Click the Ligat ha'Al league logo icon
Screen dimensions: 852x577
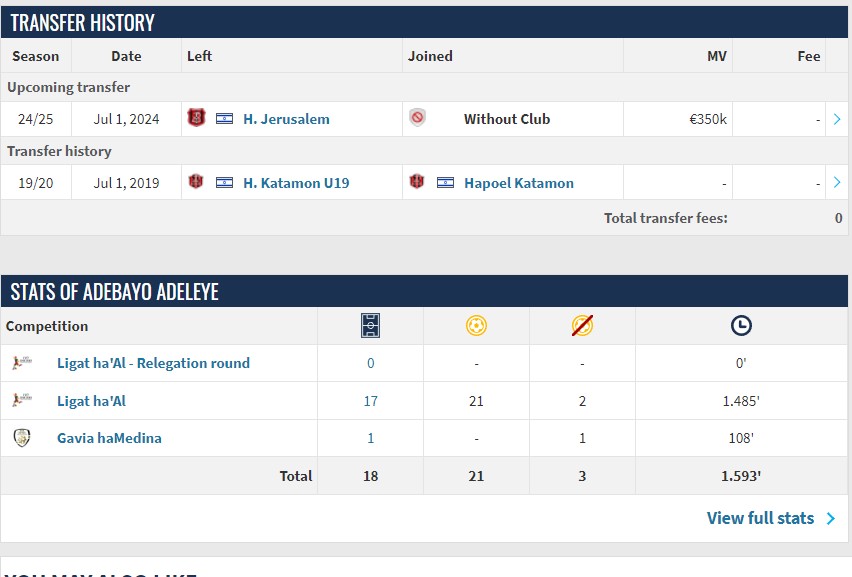coord(22,400)
